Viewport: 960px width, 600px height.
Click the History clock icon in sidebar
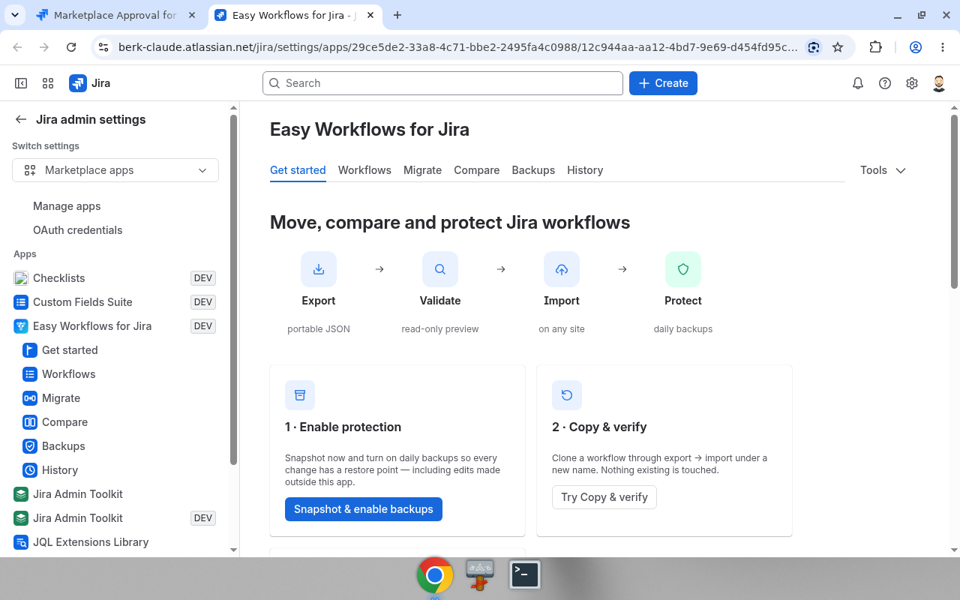point(29,470)
